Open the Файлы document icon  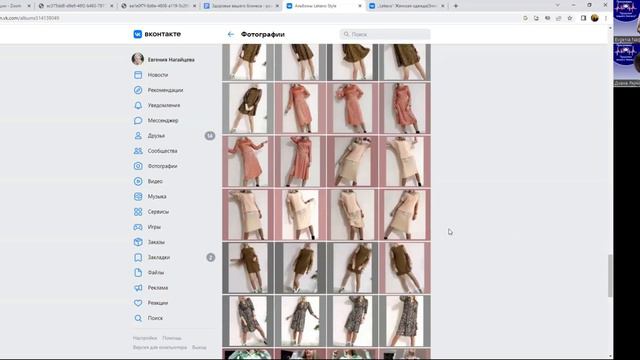pos(138,272)
